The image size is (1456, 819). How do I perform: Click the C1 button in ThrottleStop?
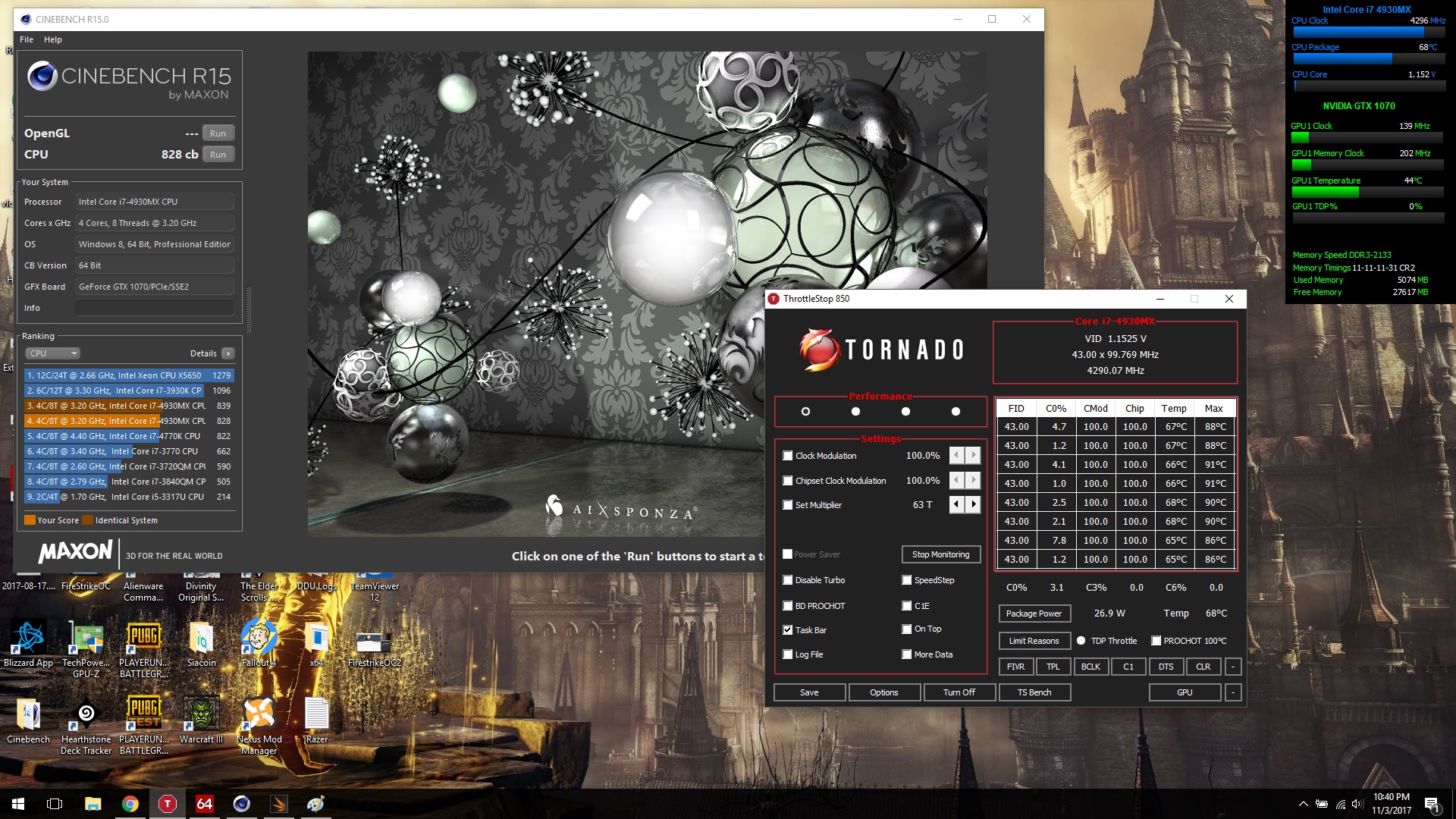click(x=1128, y=667)
